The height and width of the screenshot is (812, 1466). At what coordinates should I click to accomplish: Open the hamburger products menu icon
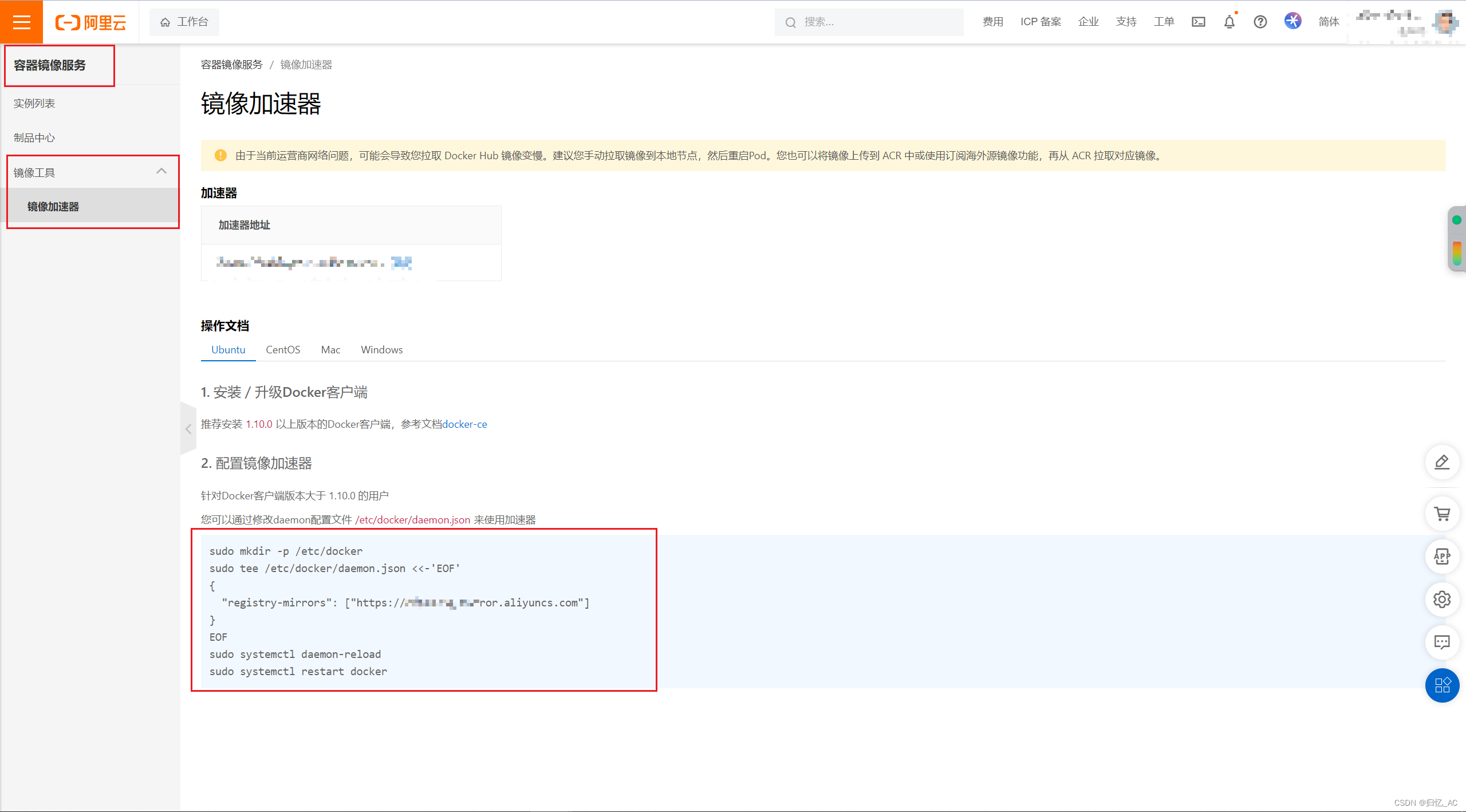click(21, 22)
